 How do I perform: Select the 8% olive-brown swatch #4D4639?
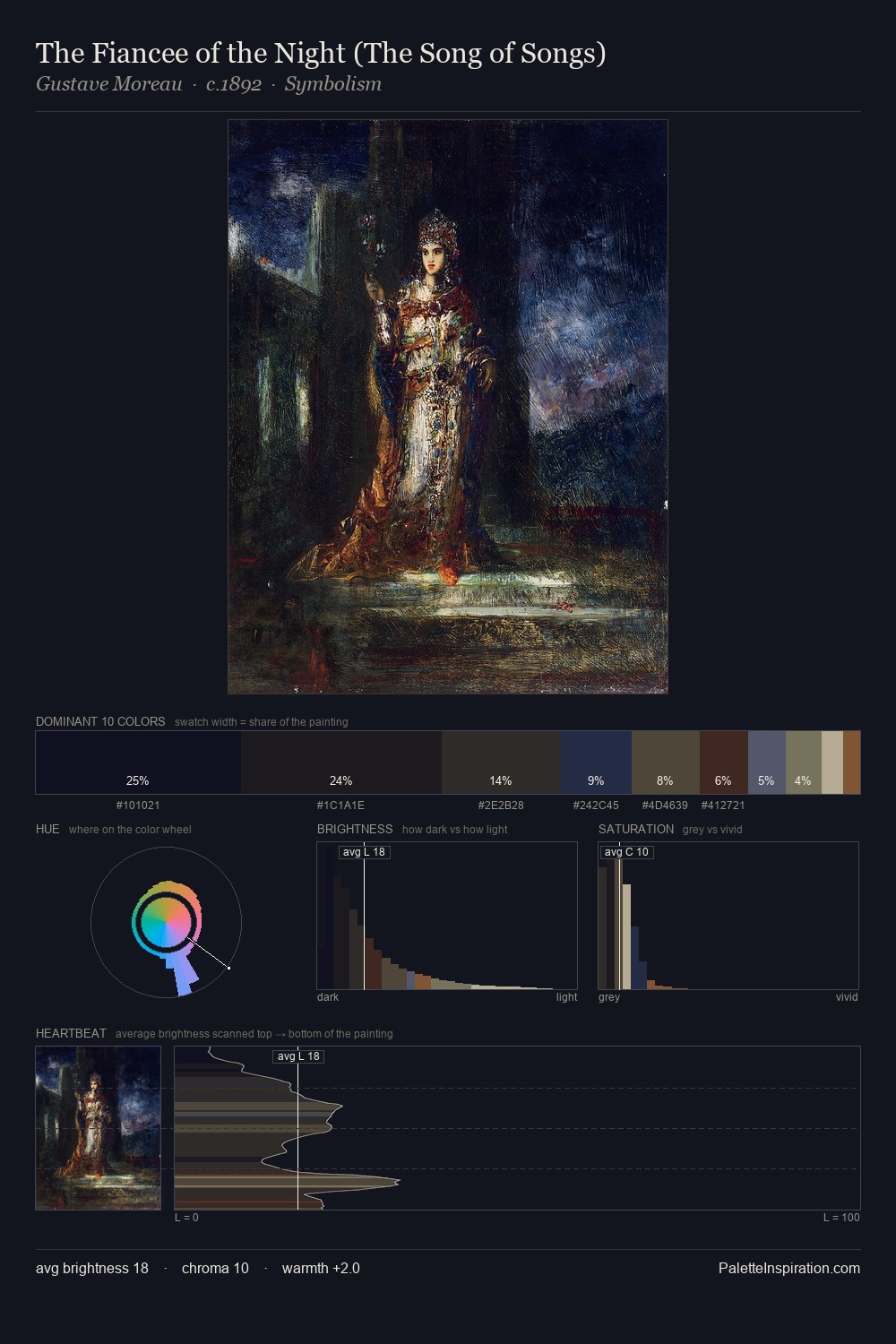(x=666, y=762)
